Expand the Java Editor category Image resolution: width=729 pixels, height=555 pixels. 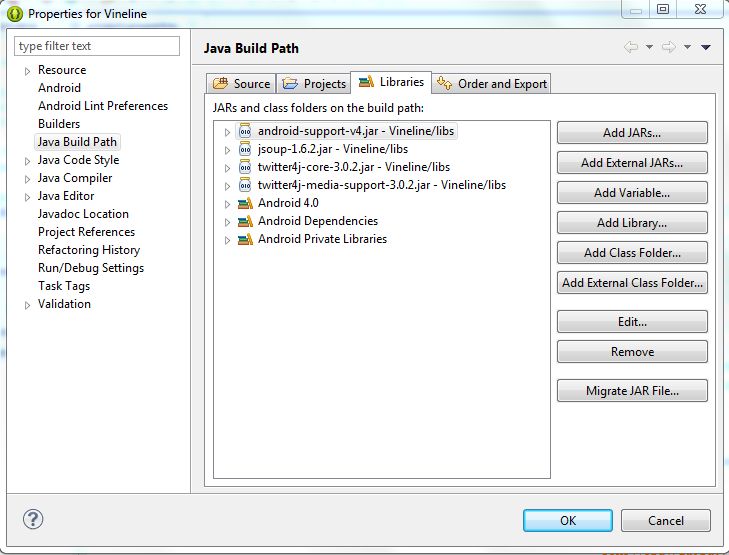coord(27,197)
